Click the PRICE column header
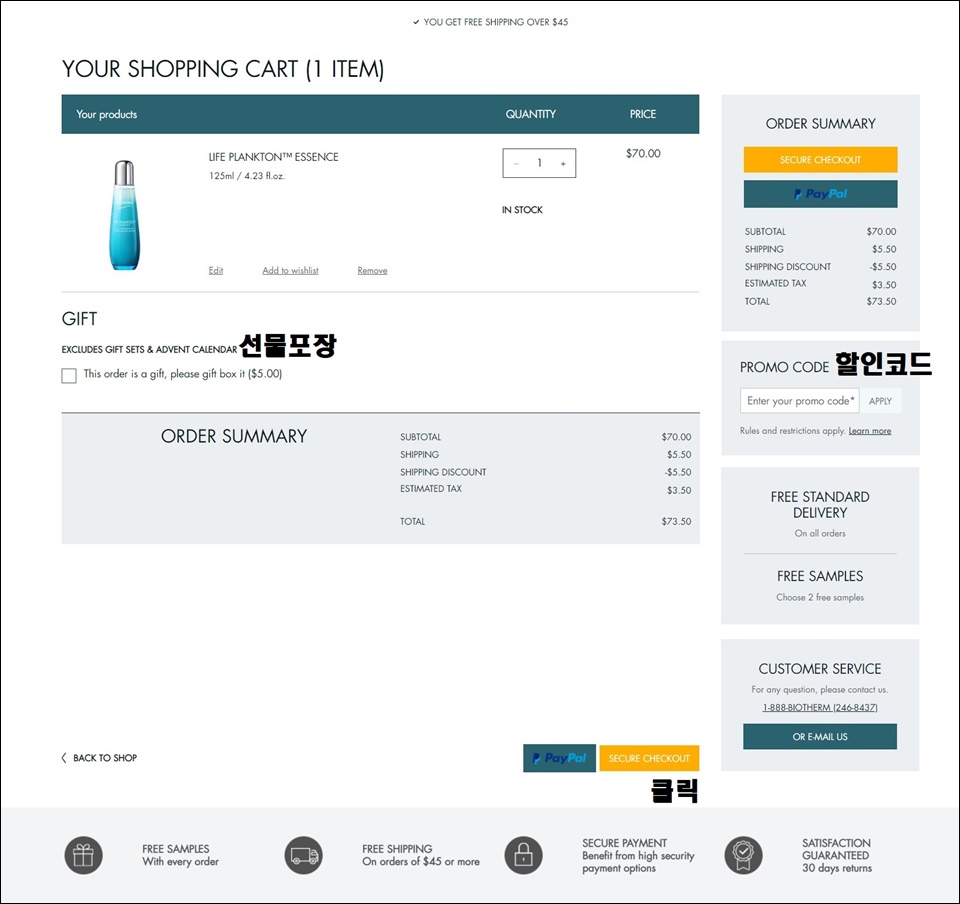This screenshot has height=904, width=960. pyautogui.click(x=643, y=114)
